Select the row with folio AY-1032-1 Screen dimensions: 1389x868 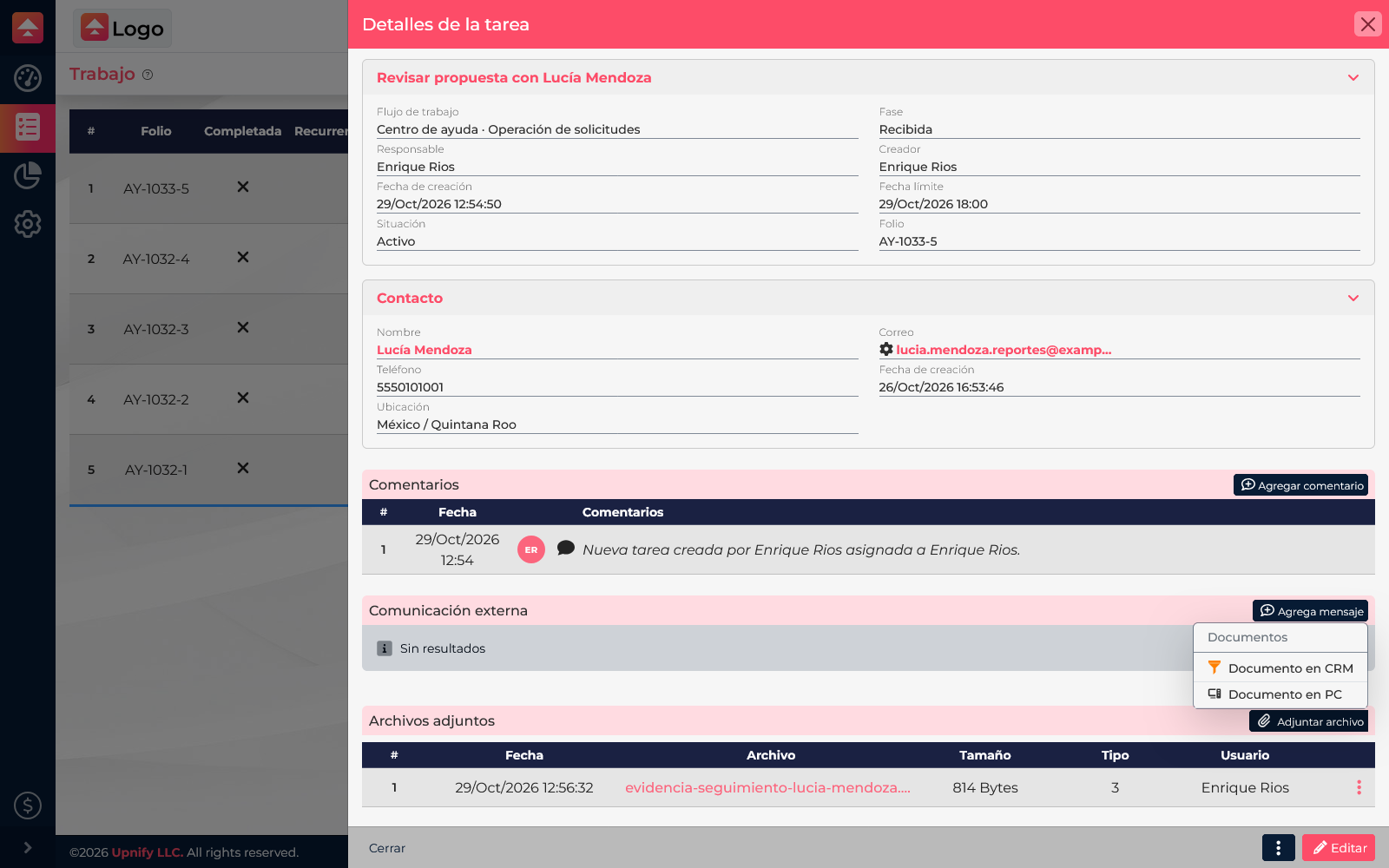pos(208,470)
